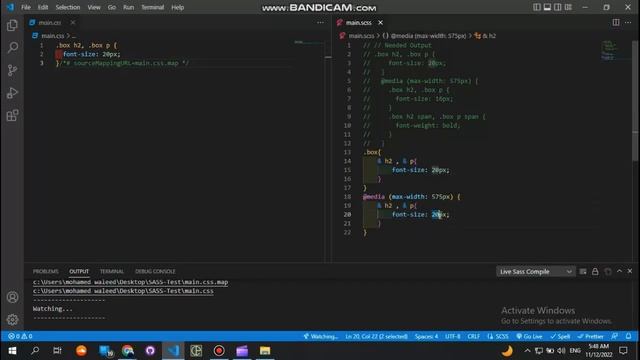
Task: Toggle the Spell checker status item
Action: coord(560,336)
